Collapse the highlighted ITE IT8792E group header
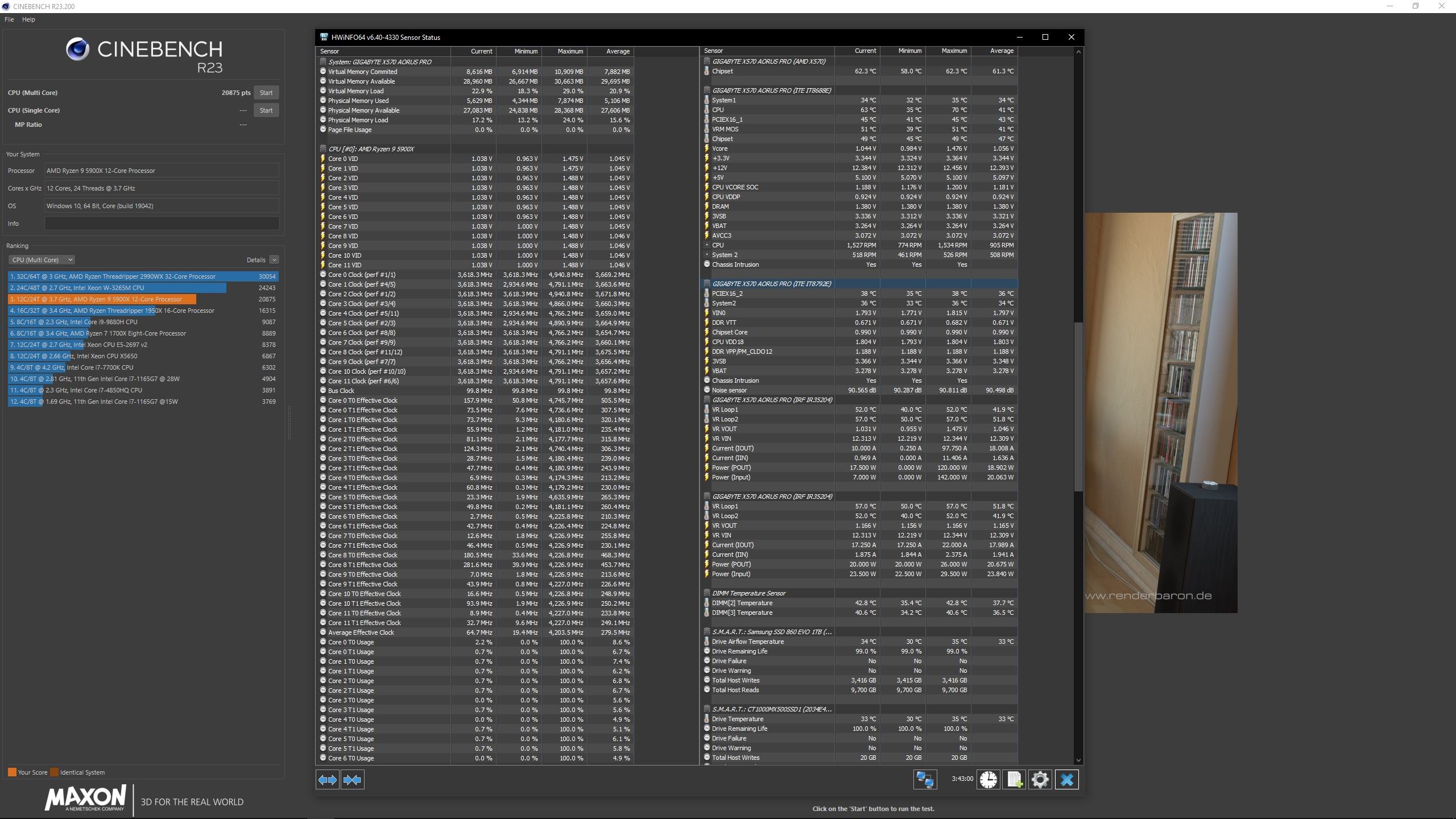This screenshot has height=819, width=1456. [x=707, y=284]
